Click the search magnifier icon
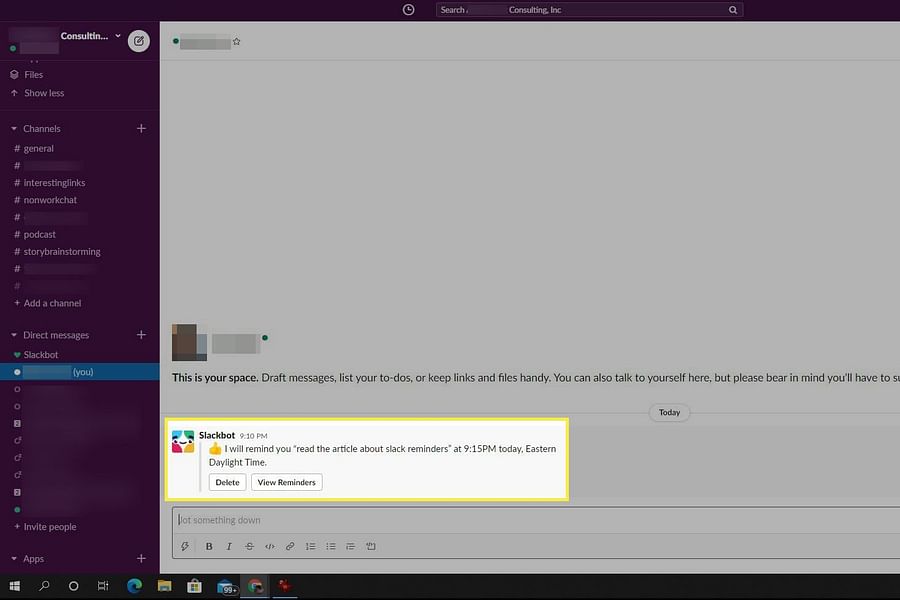900x600 pixels. coord(733,10)
